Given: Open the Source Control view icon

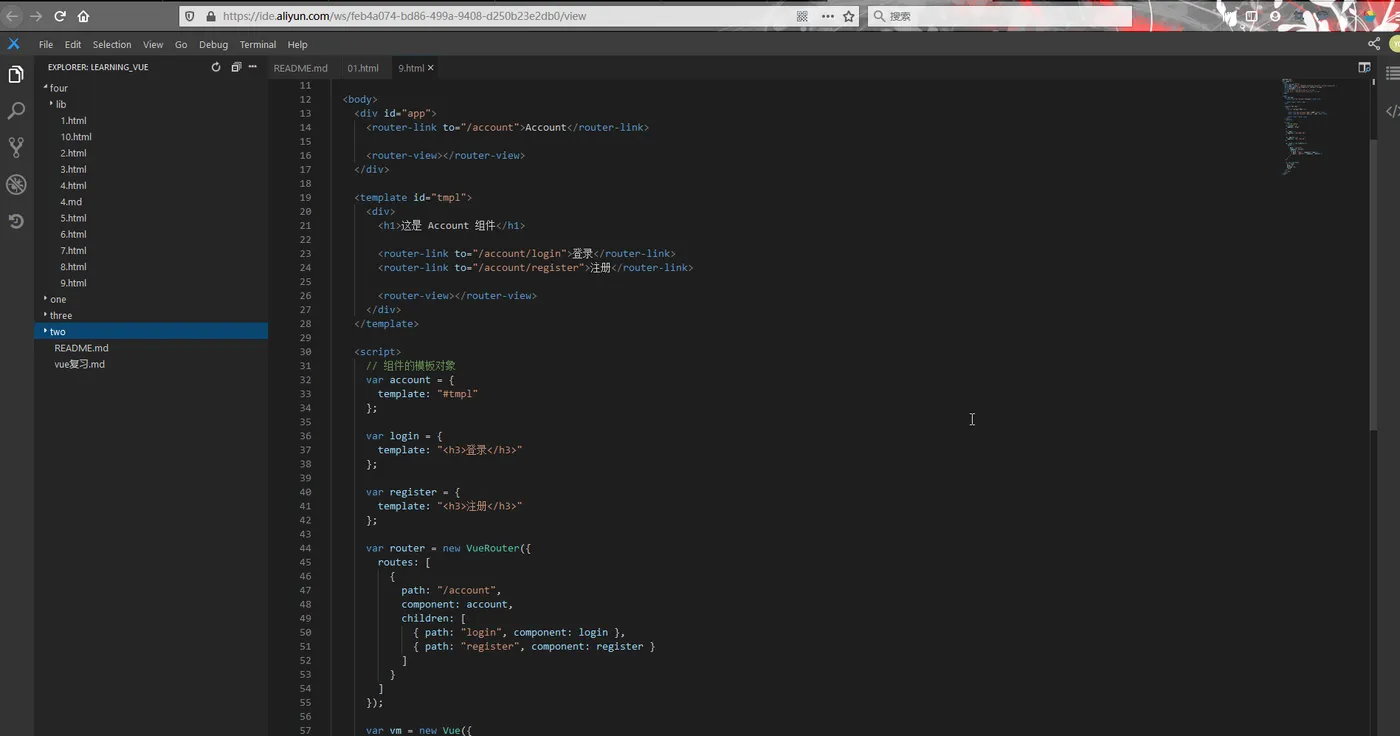Looking at the screenshot, I should [16, 147].
